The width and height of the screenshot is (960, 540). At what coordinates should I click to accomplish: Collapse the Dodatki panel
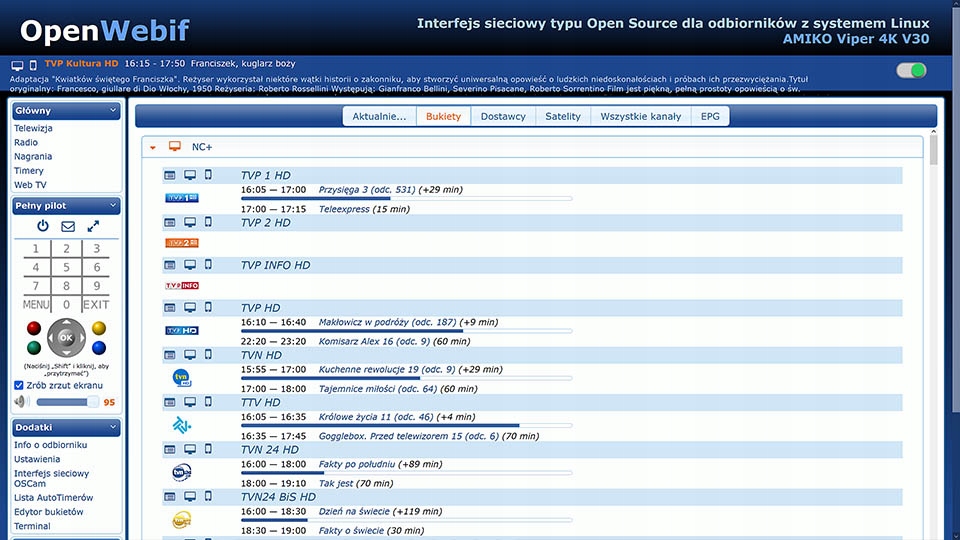[113, 426]
